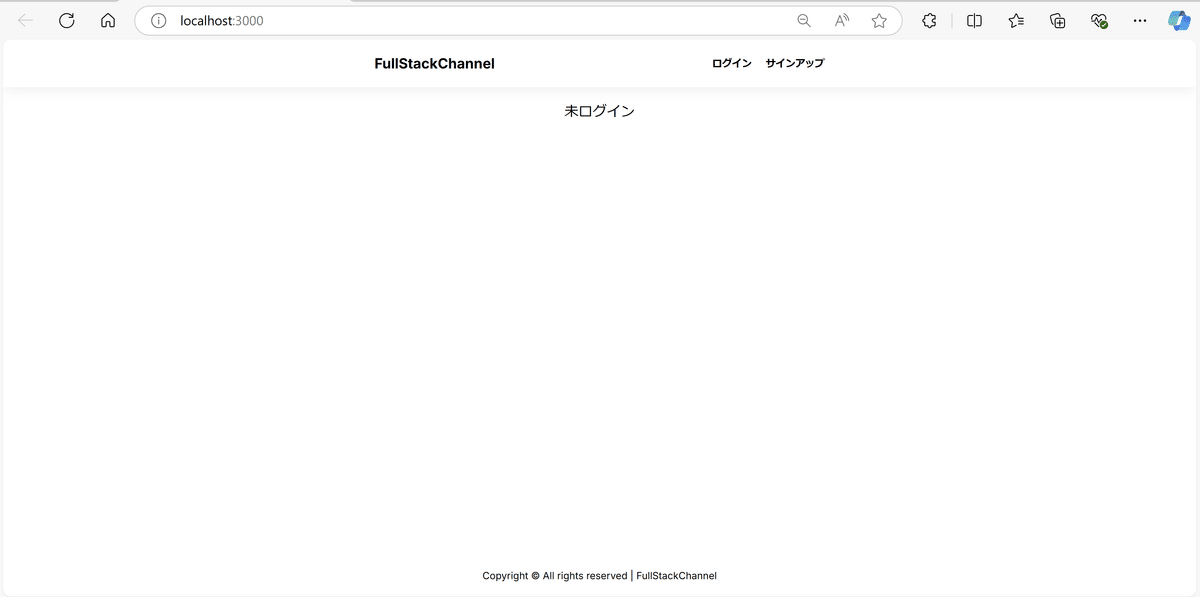Open the Settings and more ellipsis menu

click(x=1140, y=20)
